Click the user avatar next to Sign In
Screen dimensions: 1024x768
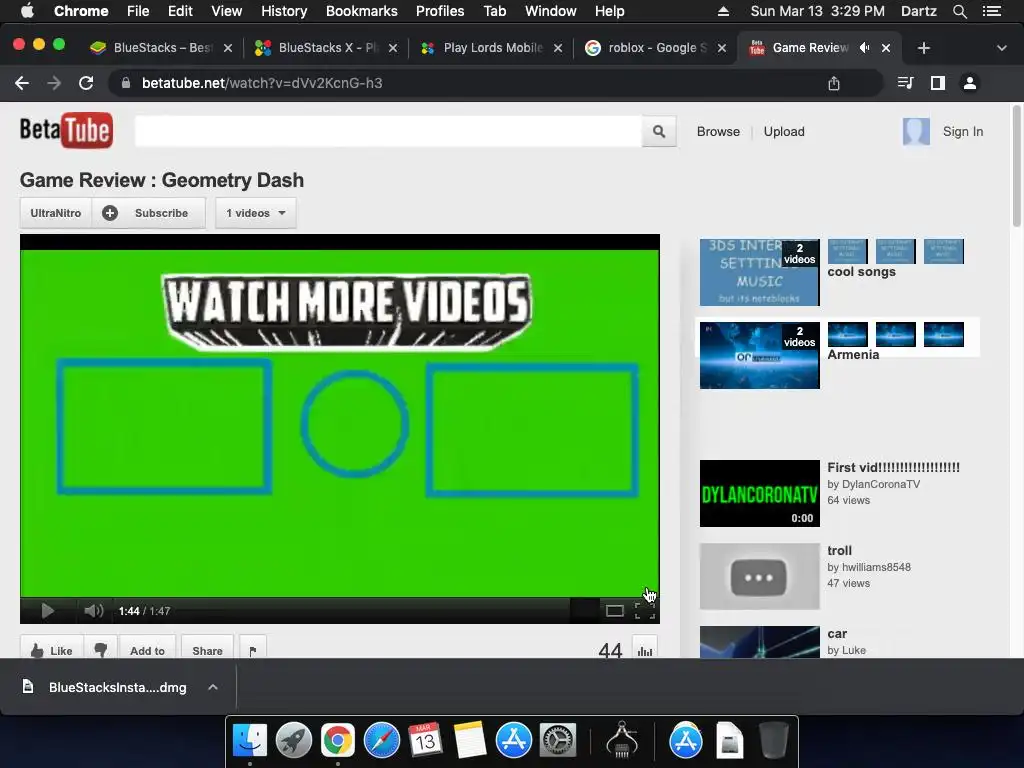pyautogui.click(x=916, y=131)
